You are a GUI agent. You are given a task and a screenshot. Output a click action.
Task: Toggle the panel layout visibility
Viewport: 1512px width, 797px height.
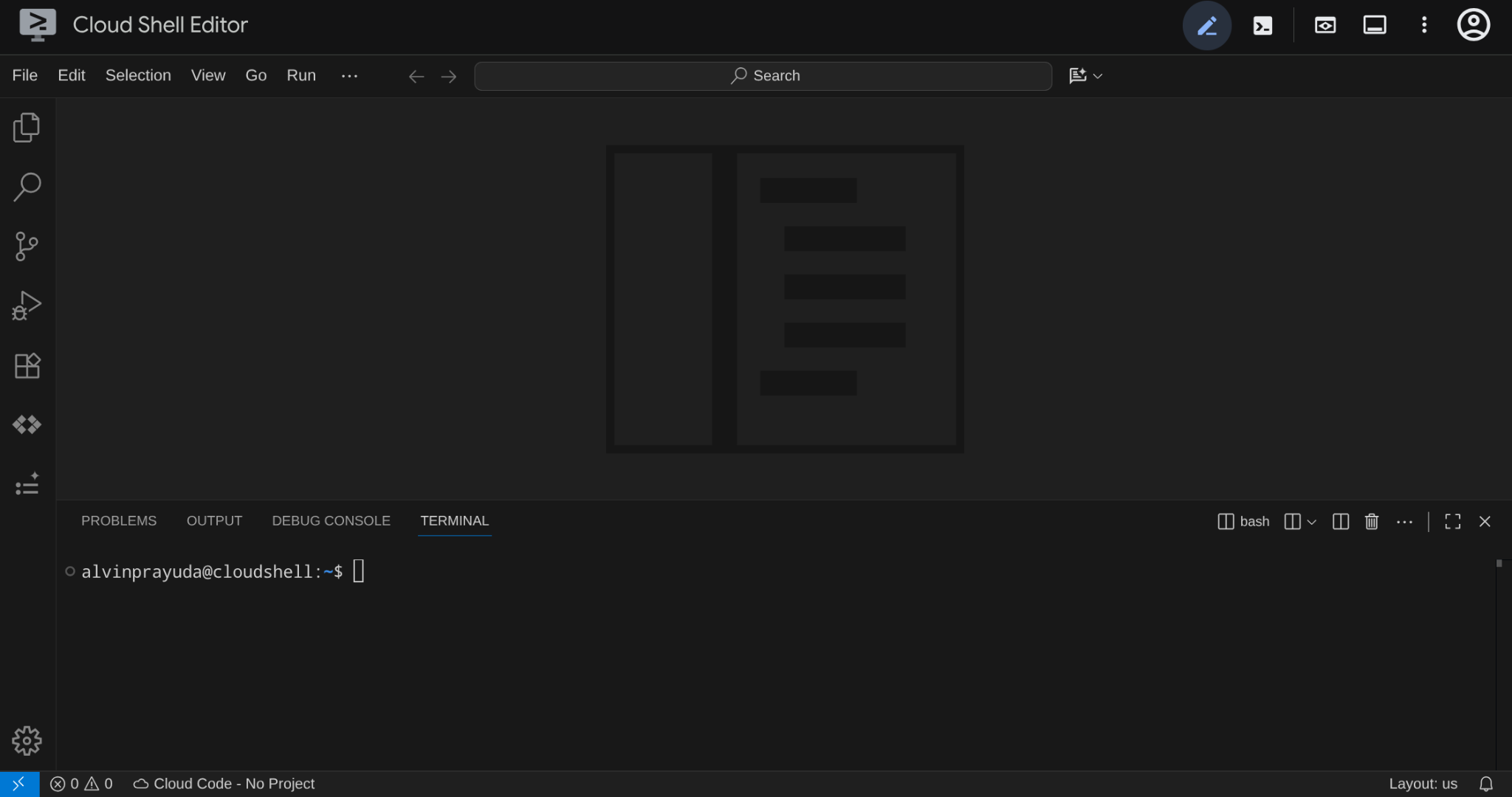click(x=1375, y=25)
